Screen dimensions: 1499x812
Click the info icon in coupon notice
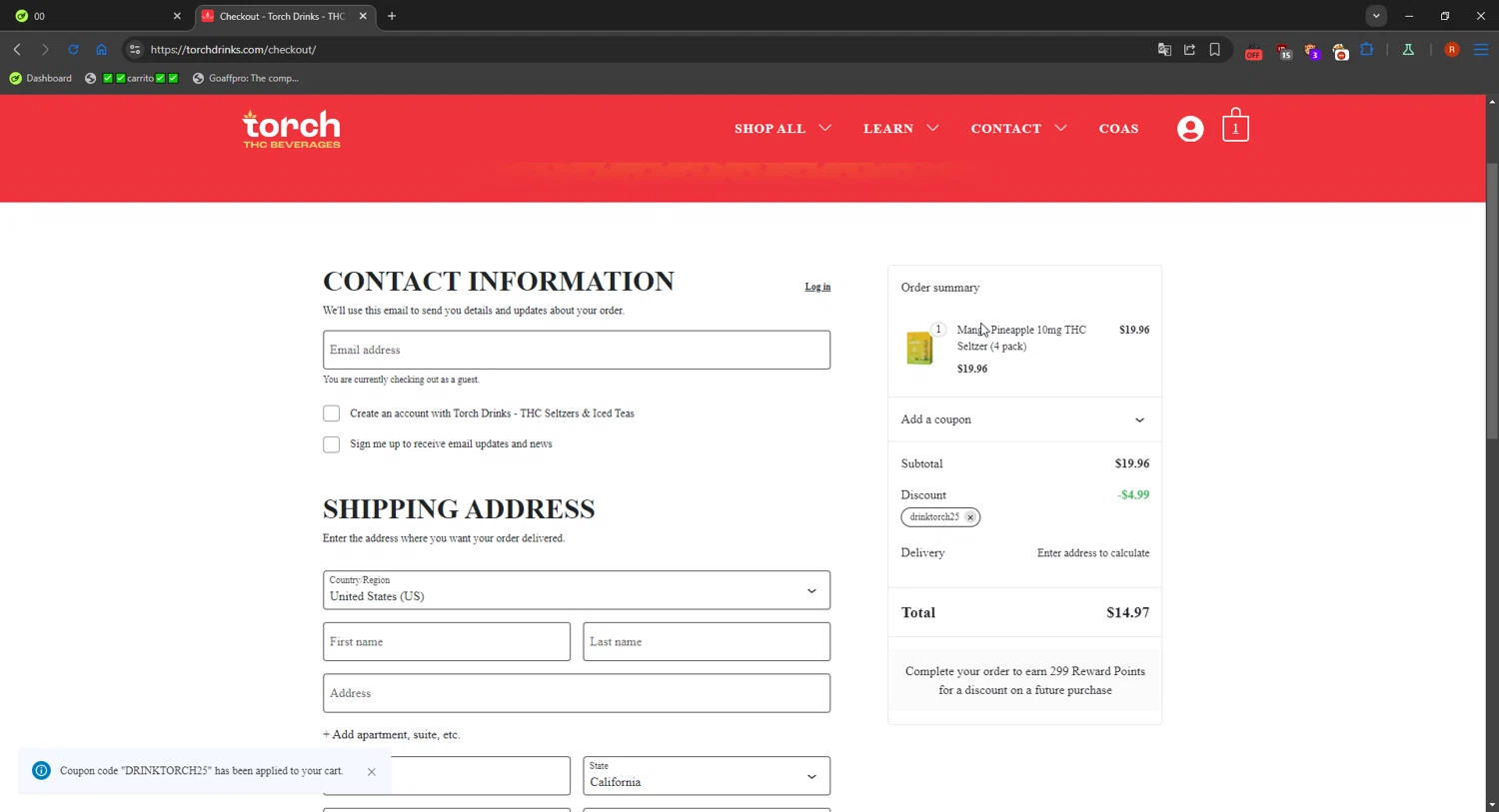coord(41,770)
